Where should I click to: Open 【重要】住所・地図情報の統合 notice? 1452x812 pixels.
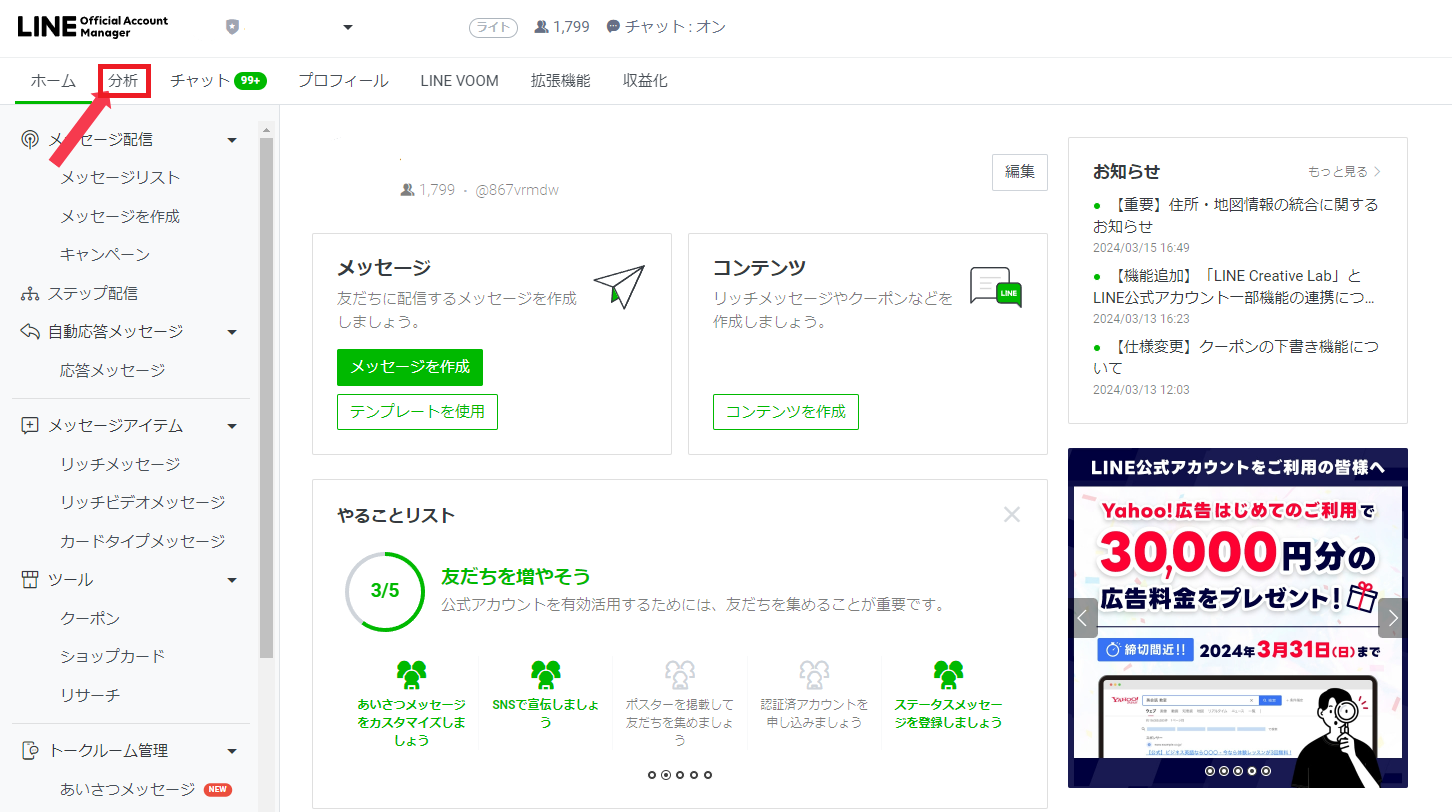click(x=1236, y=215)
